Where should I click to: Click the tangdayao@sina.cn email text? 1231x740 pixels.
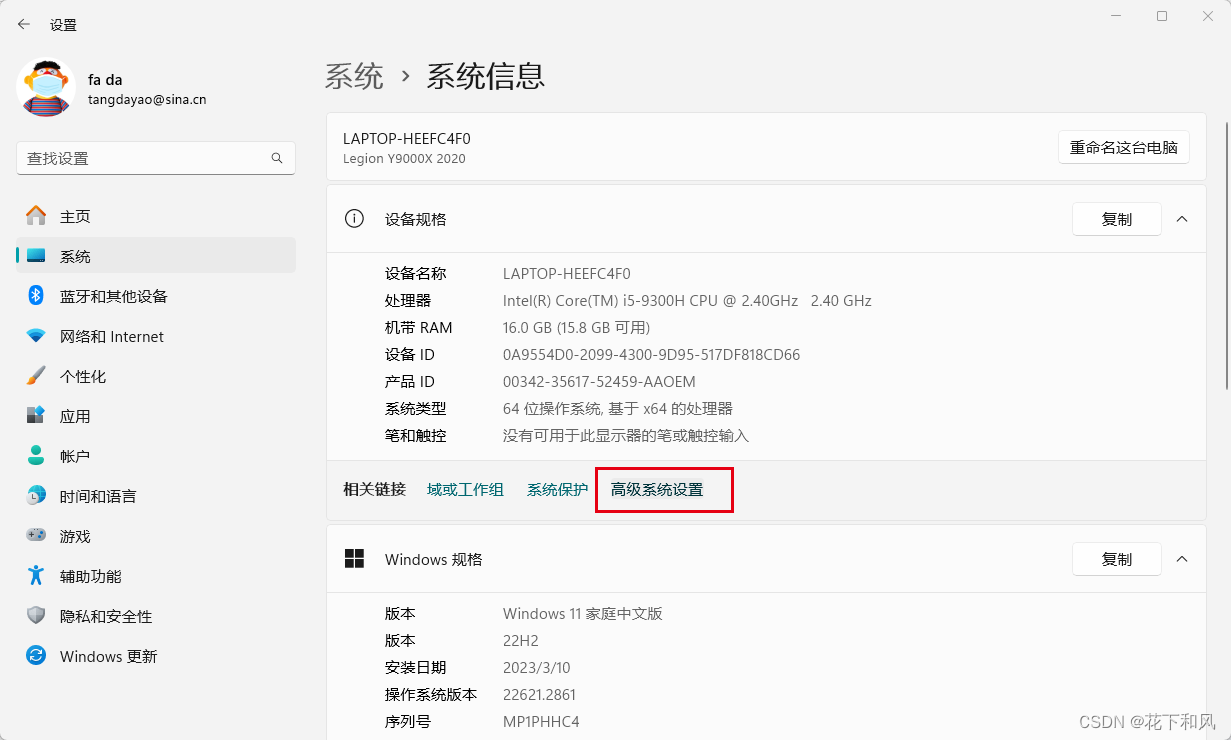(147, 100)
